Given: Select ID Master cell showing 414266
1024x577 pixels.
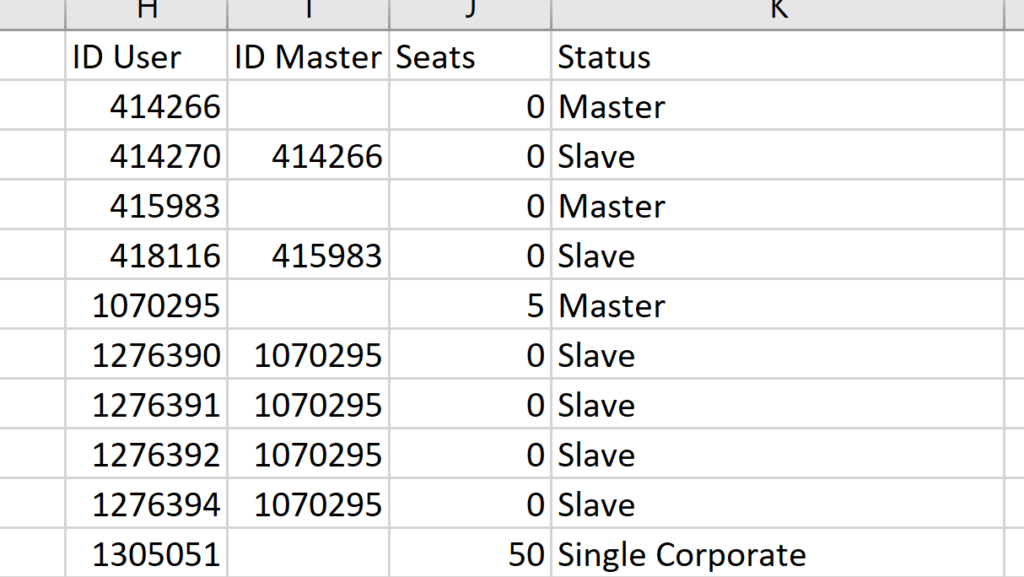Looking at the screenshot, I should coord(308,155).
